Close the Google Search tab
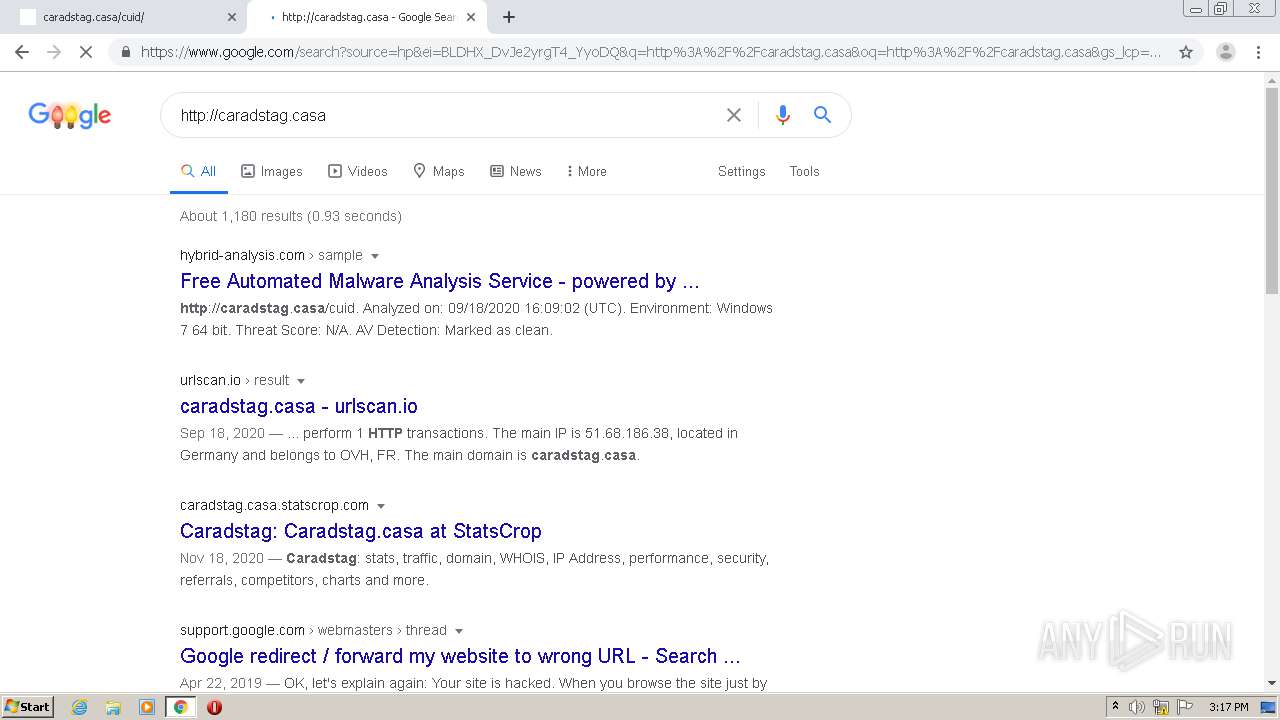The width and height of the screenshot is (1280, 720). 471,17
